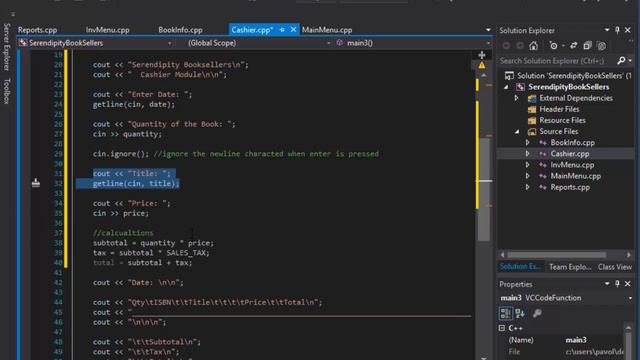Screen dimensions: 640x360
Task: Expand the External Dependencies node
Action: coord(516,98)
